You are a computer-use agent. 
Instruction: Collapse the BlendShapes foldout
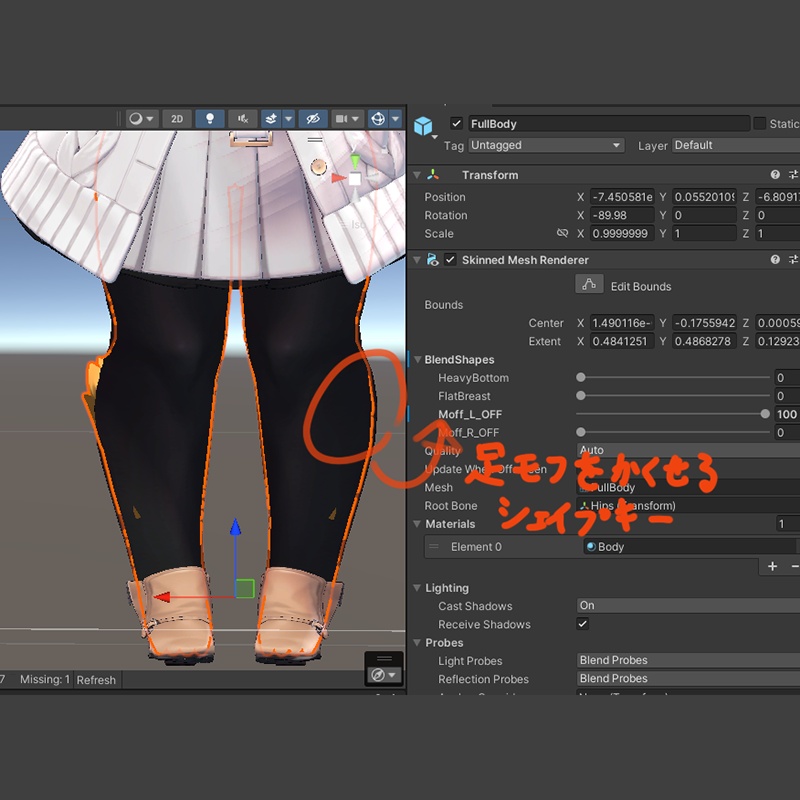[x=417, y=360]
